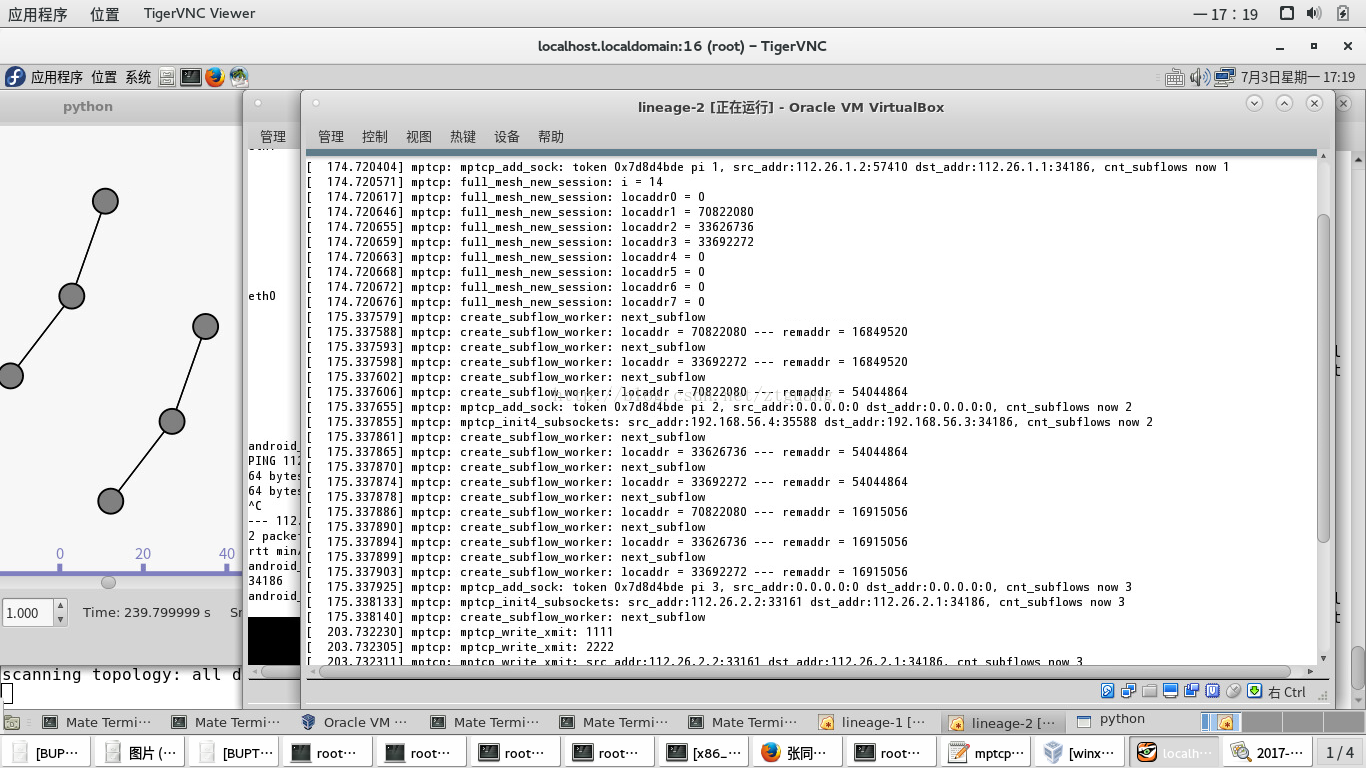The image size is (1366, 768).
Task: Click the 1 / 4 workspace indicator
Action: [1340, 753]
